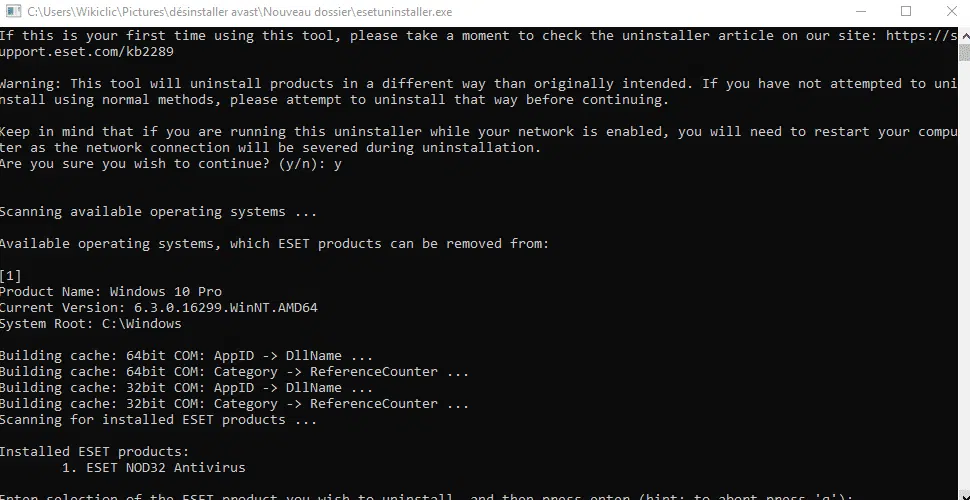The height and width of the screenshot is (500, 970).
Task: Click the 'Installed ESET products:' heading
Action: pos(95,452)
